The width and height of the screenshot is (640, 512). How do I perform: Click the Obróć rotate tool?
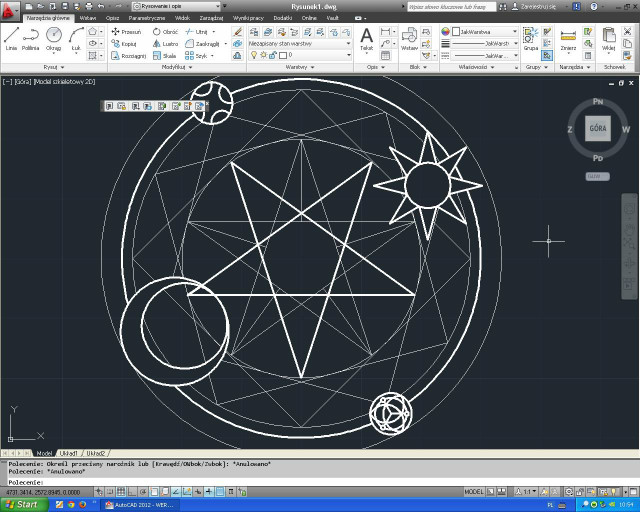165,31
